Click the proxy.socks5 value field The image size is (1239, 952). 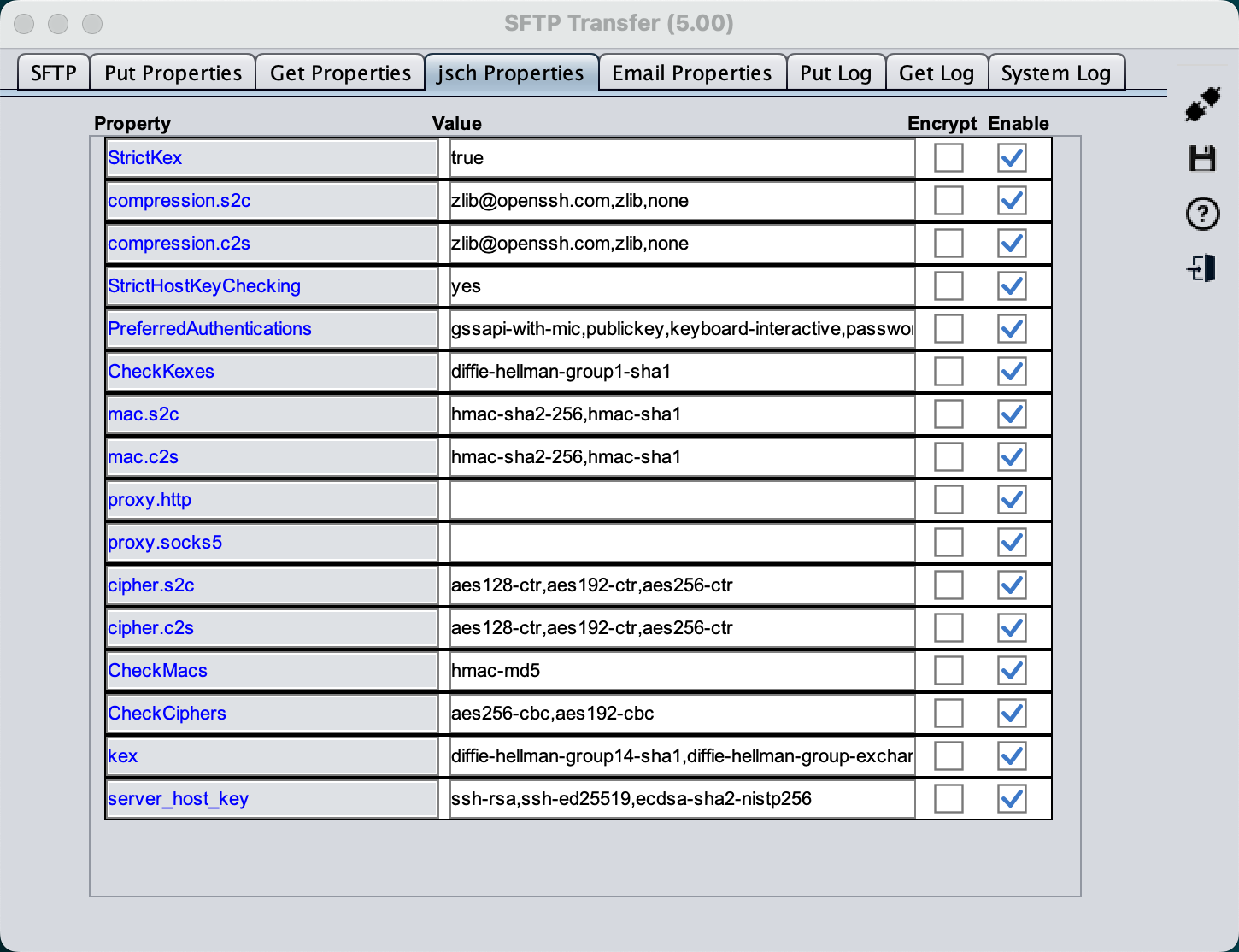coord(681,543)
